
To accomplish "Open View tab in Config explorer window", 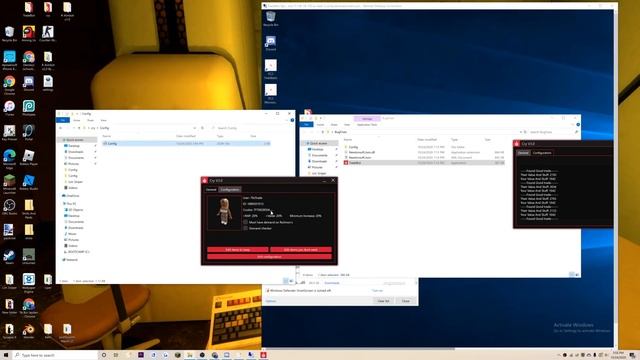I will [104, 120].
